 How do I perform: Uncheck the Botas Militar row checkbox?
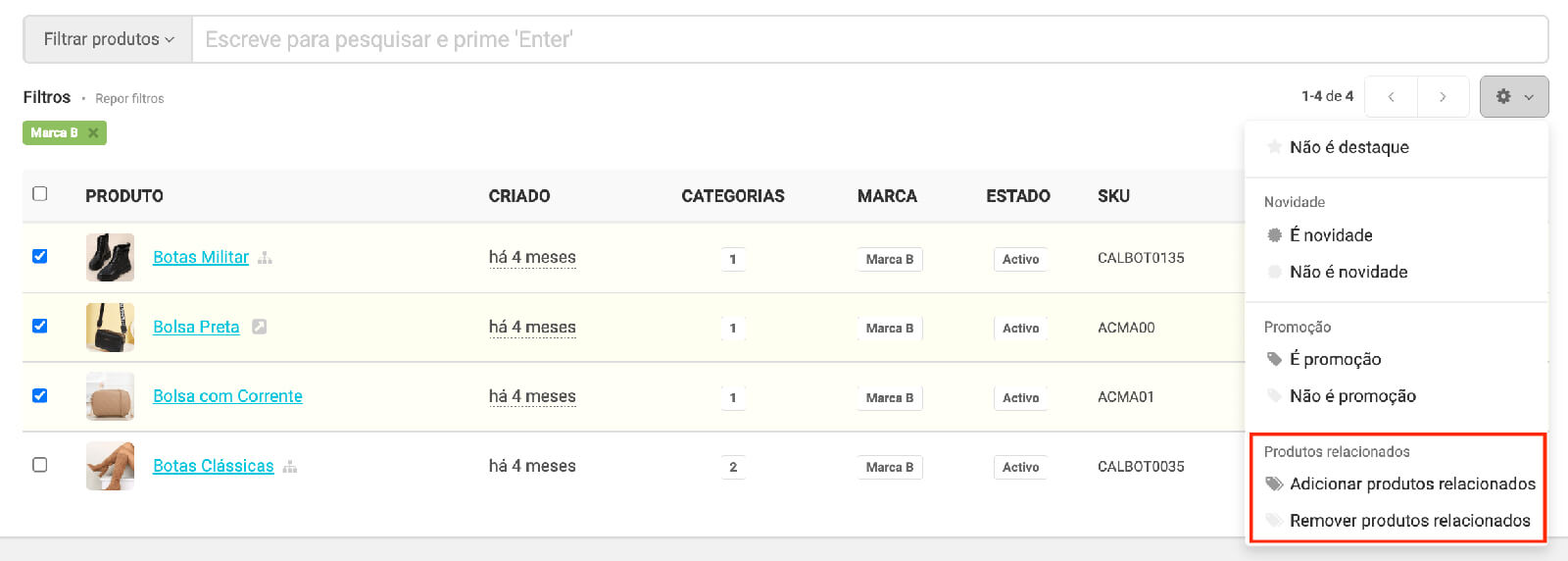[x=40, y=256]
